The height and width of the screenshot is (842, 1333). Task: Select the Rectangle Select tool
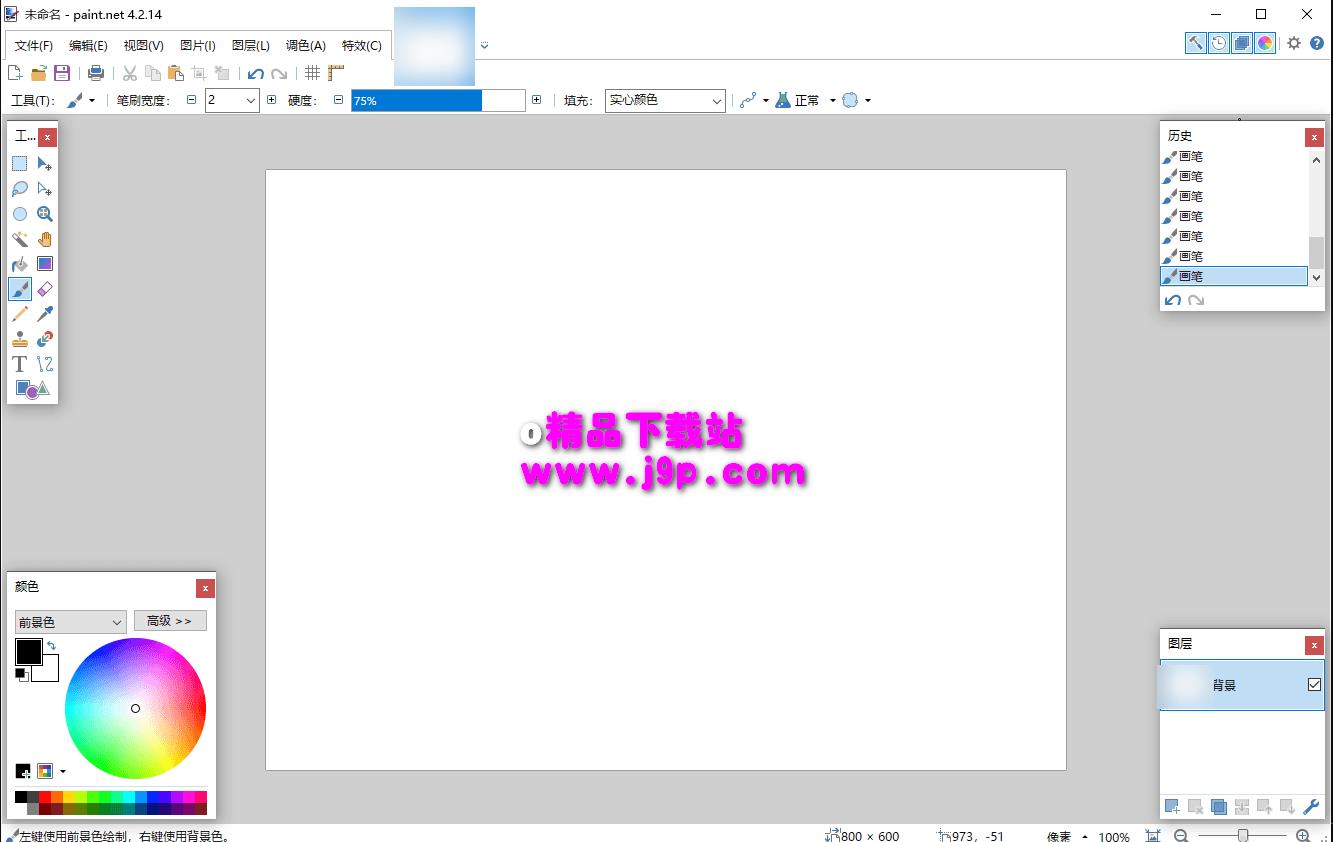(x=20, y=164)
